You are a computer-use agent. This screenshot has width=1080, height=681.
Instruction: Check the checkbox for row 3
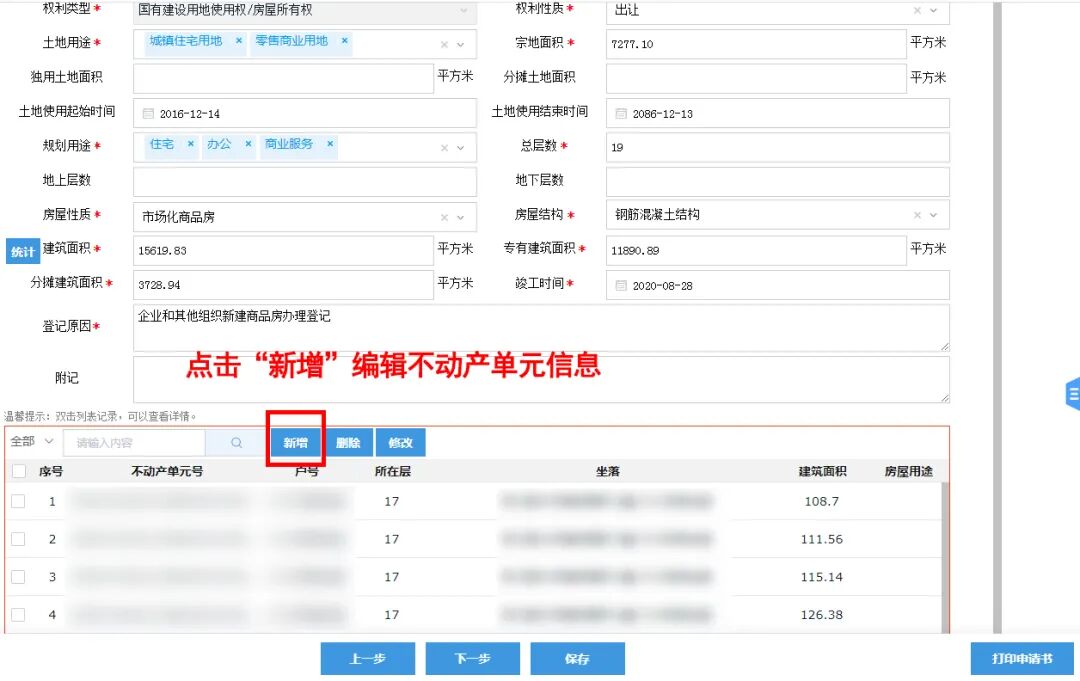tap(17, 577)
